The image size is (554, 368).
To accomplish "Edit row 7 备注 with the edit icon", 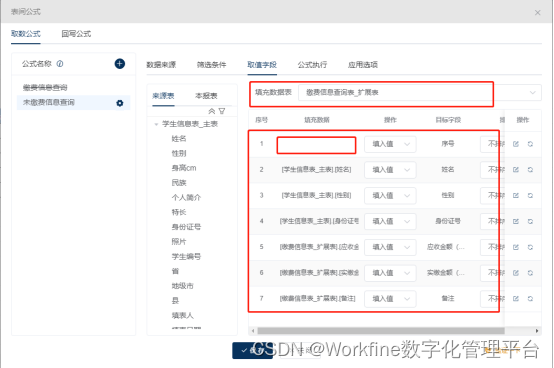I will click(516, 299).
